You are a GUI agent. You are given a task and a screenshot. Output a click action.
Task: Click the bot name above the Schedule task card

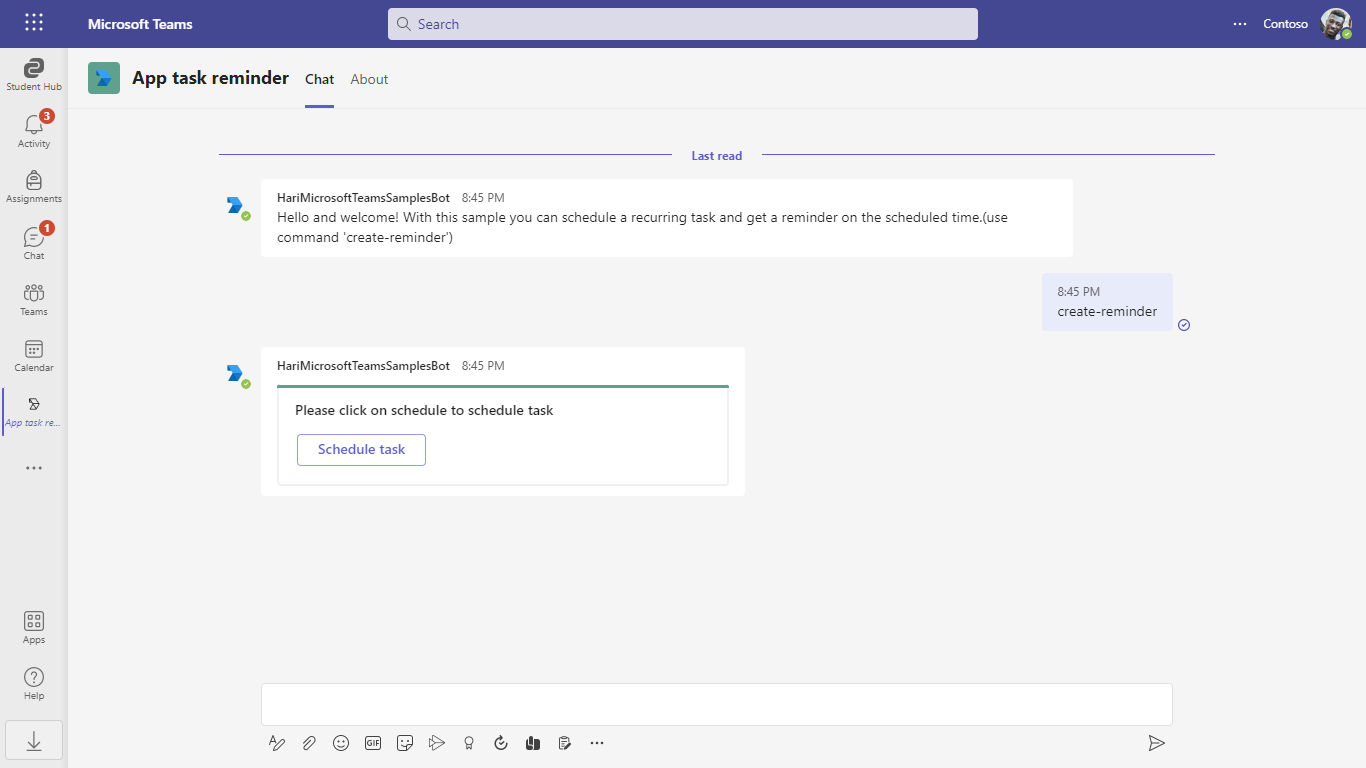pyautogui.click(x=363, y=366)
